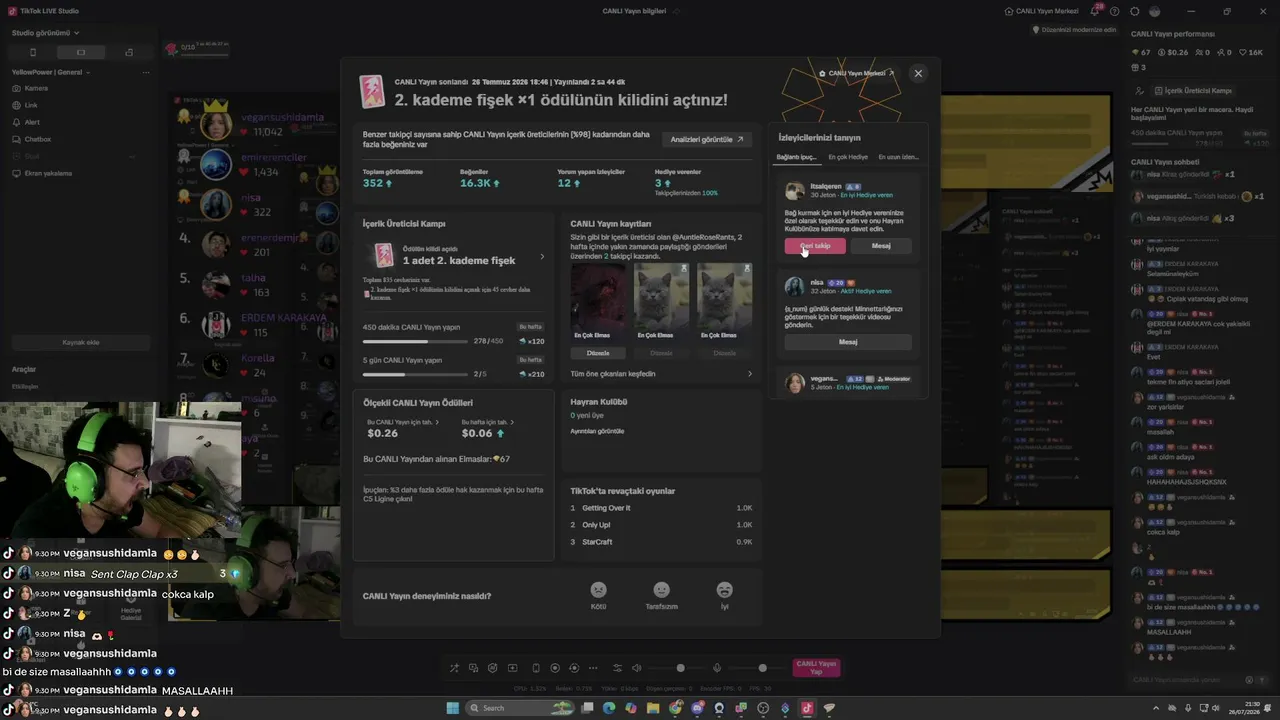Open itsalqeren's profile avatar
The width and height of the screenshot is (1280, 720).
pos(795,191)
